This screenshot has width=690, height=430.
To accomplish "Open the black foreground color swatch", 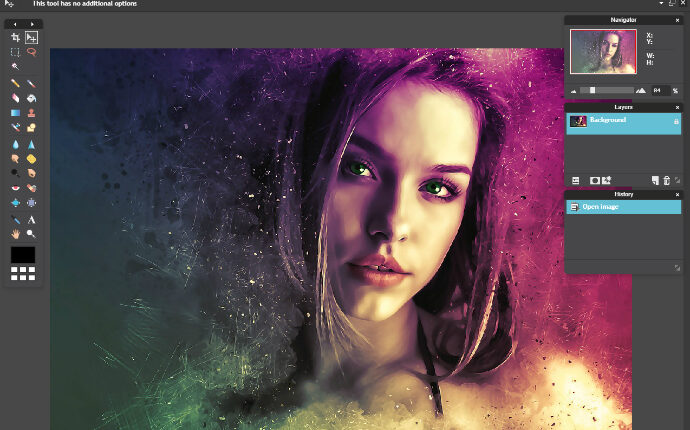I will tap(23, 255).
